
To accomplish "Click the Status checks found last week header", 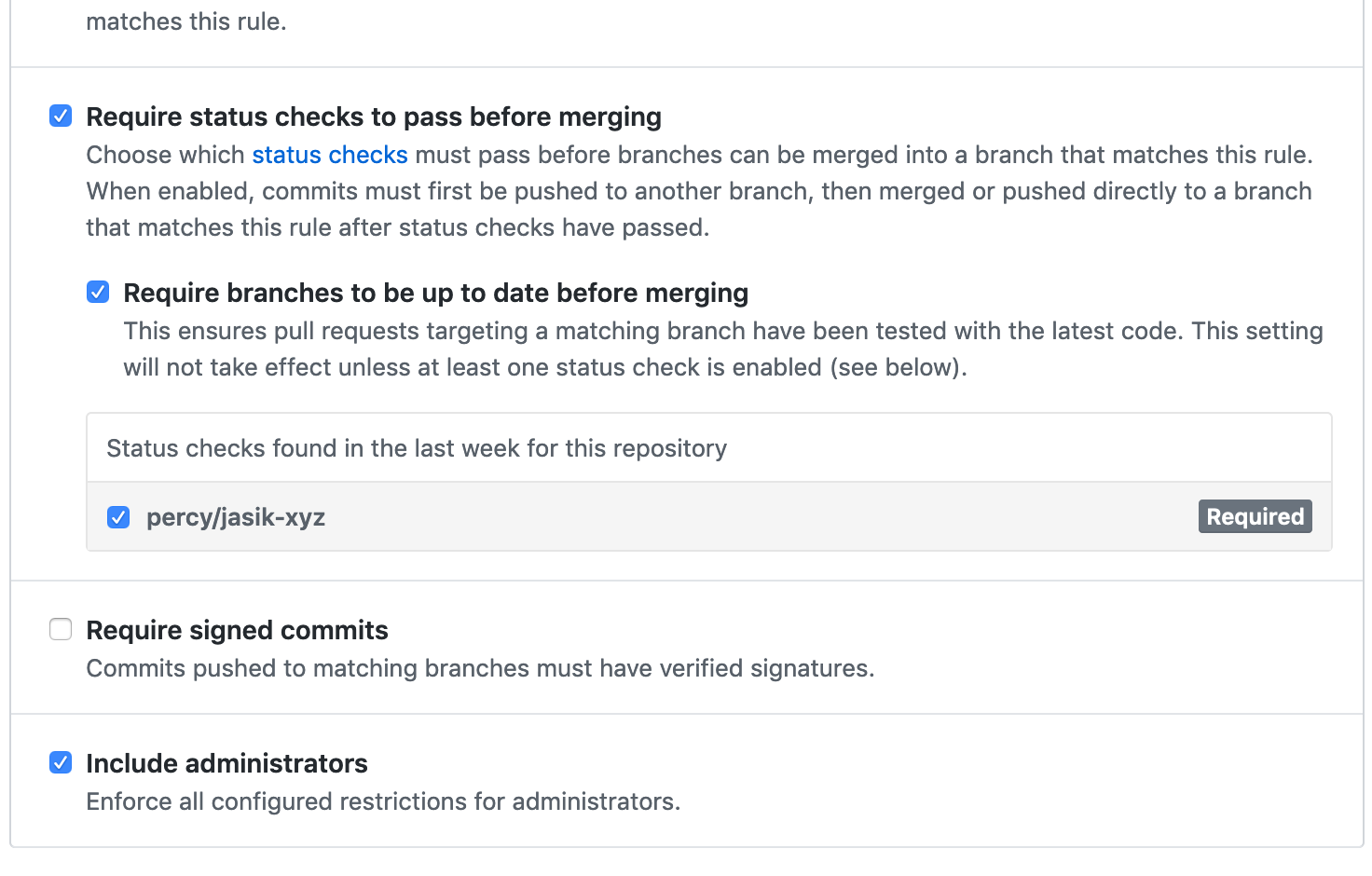I will 417,449.
